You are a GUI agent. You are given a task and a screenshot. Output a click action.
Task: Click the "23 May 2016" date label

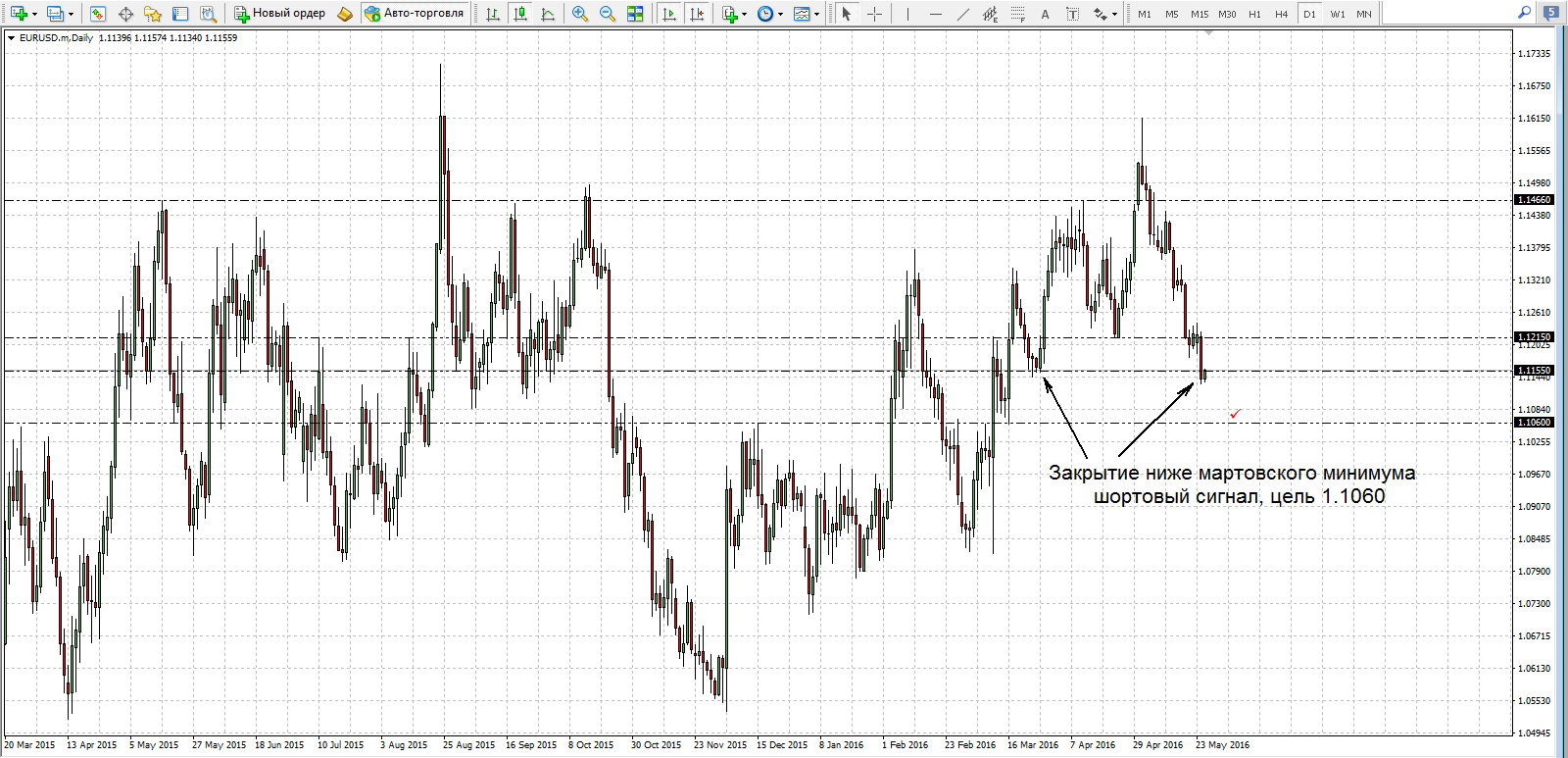coord(1222,745)
